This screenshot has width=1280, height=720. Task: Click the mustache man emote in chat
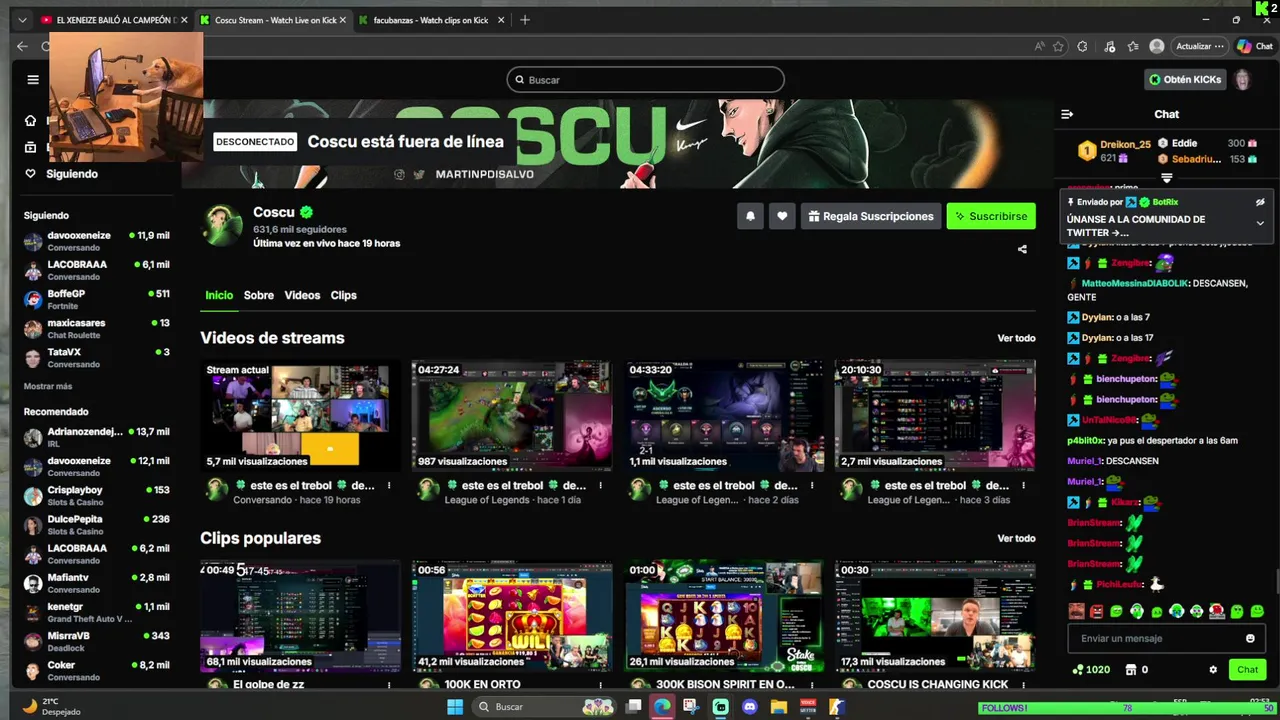(x=1076, y=611)
